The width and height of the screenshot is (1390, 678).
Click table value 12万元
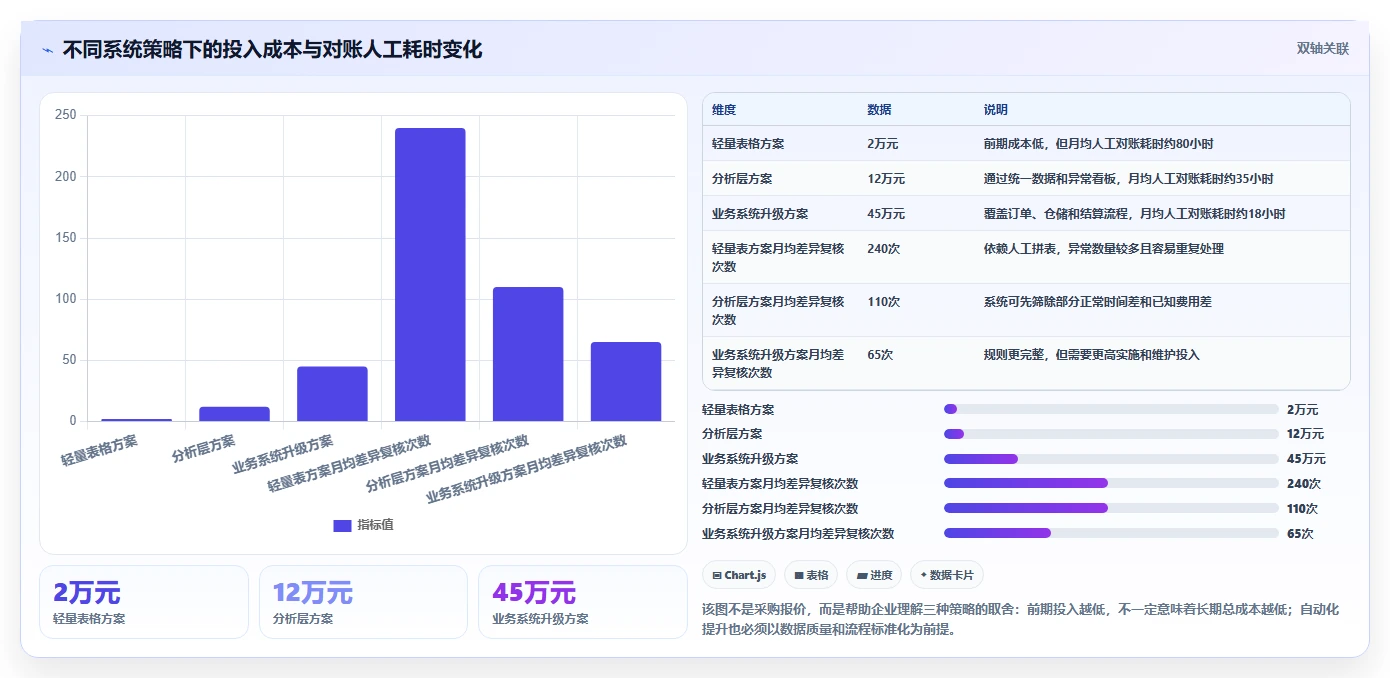886,179
